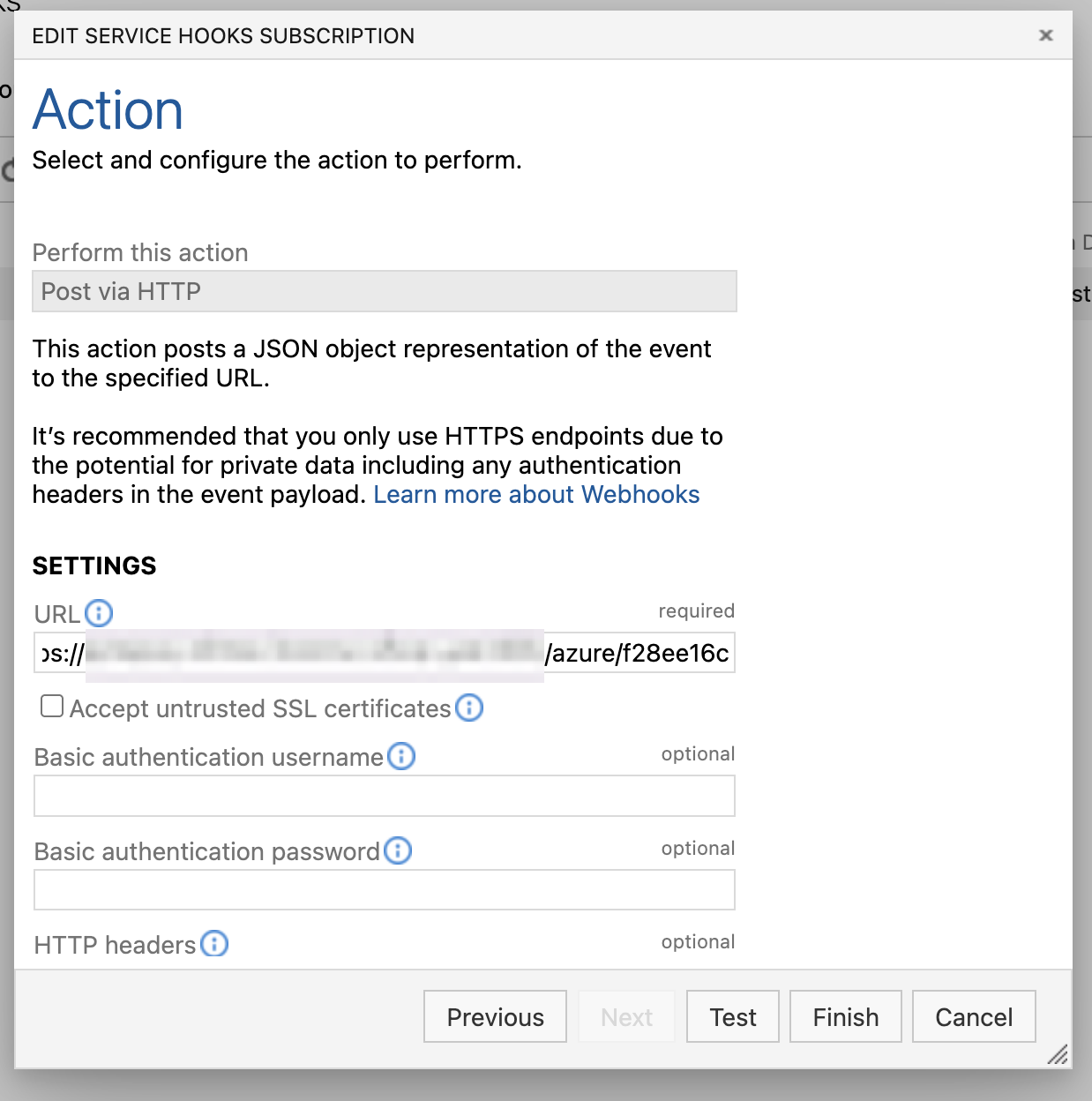The image size is (1092, 1101).
Task: Click the Previous button
Action: tap(495, 1017)
